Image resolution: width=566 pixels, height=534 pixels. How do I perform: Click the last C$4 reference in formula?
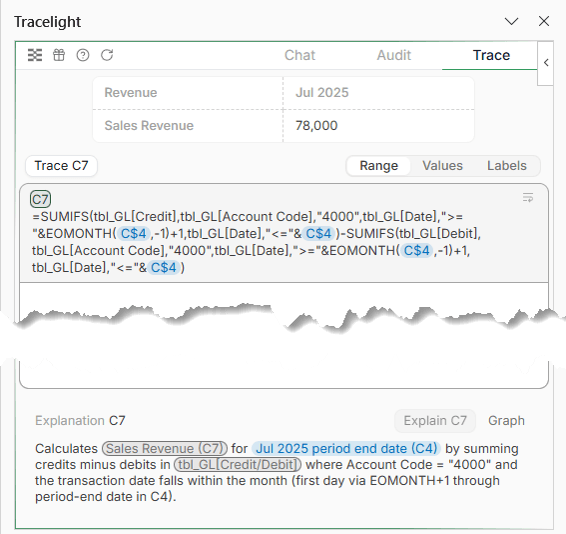[x=164, y=268]
